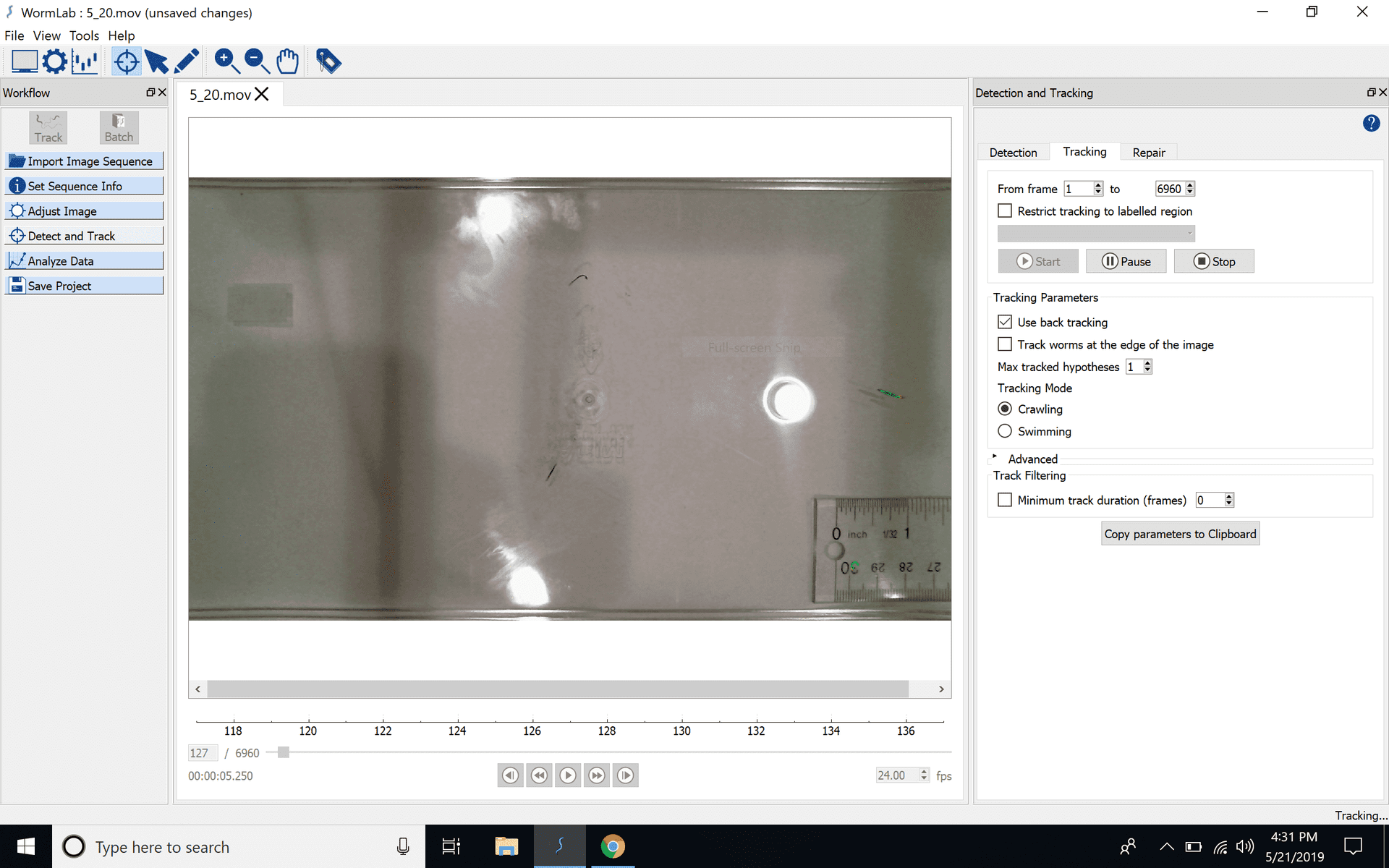This screenshot has width=1389, height=868.
Task: Enable Track worms at the edge checkbox
Action: (x=1005, y=344)
